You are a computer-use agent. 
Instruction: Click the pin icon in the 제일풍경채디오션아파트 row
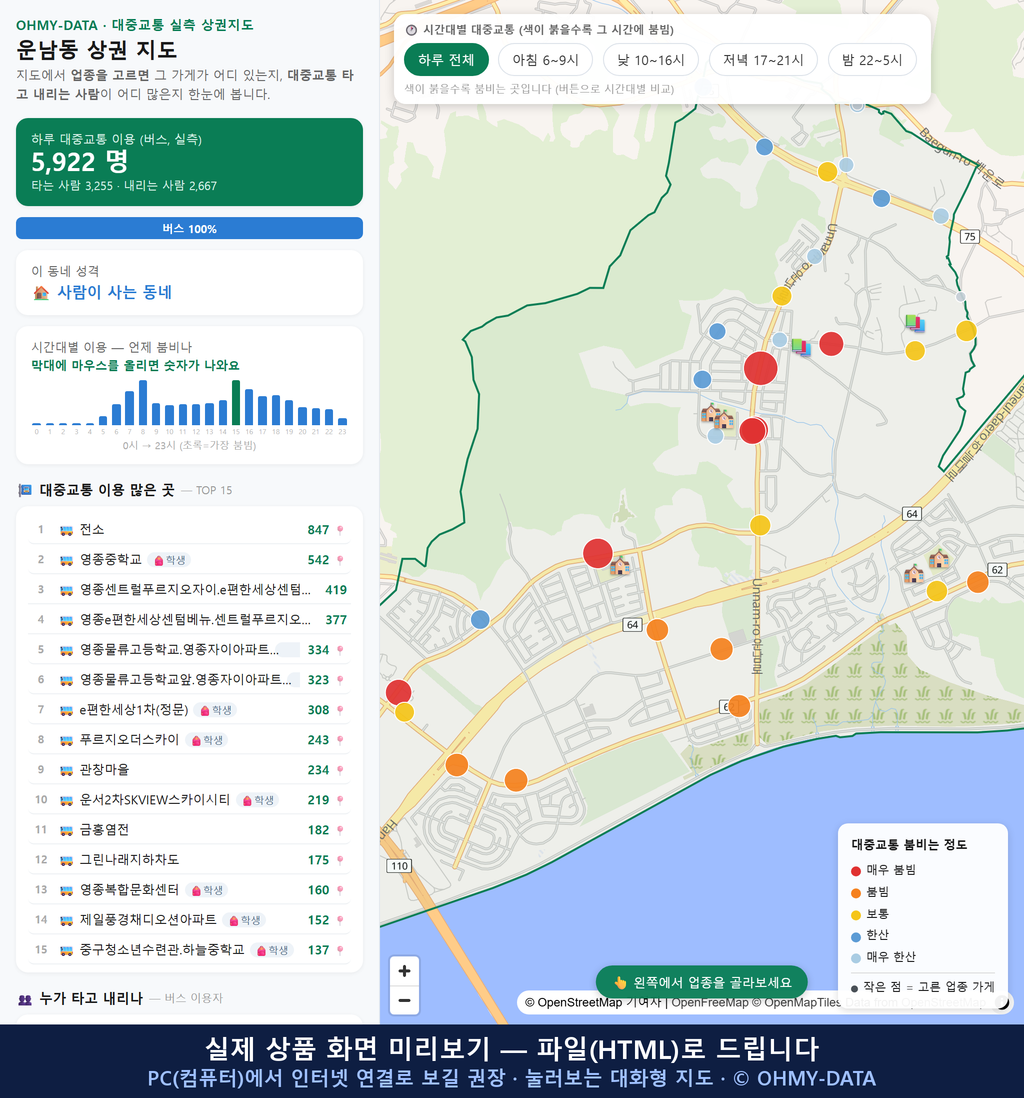click(x=340, y=920)
